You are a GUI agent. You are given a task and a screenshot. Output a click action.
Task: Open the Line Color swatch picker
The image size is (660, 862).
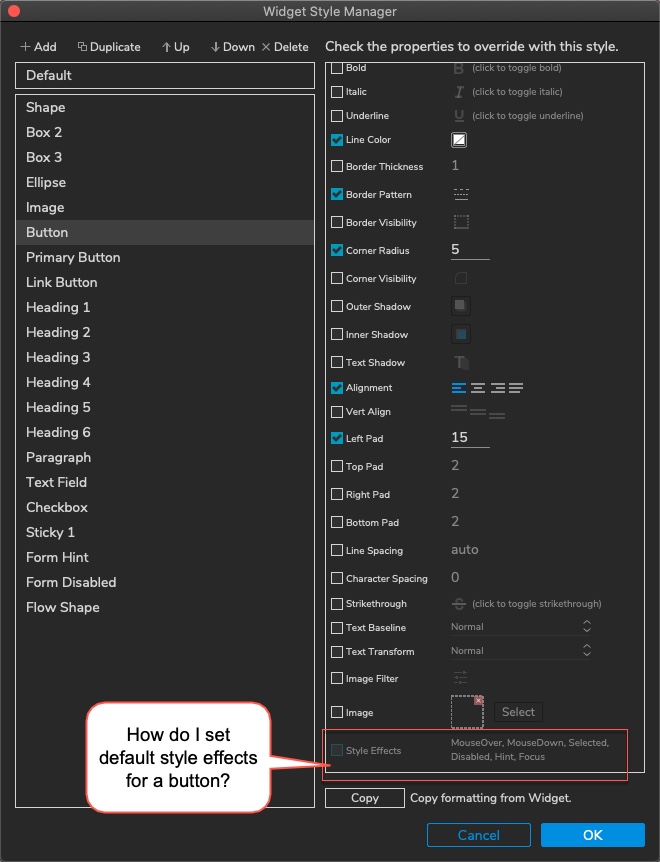458,139
